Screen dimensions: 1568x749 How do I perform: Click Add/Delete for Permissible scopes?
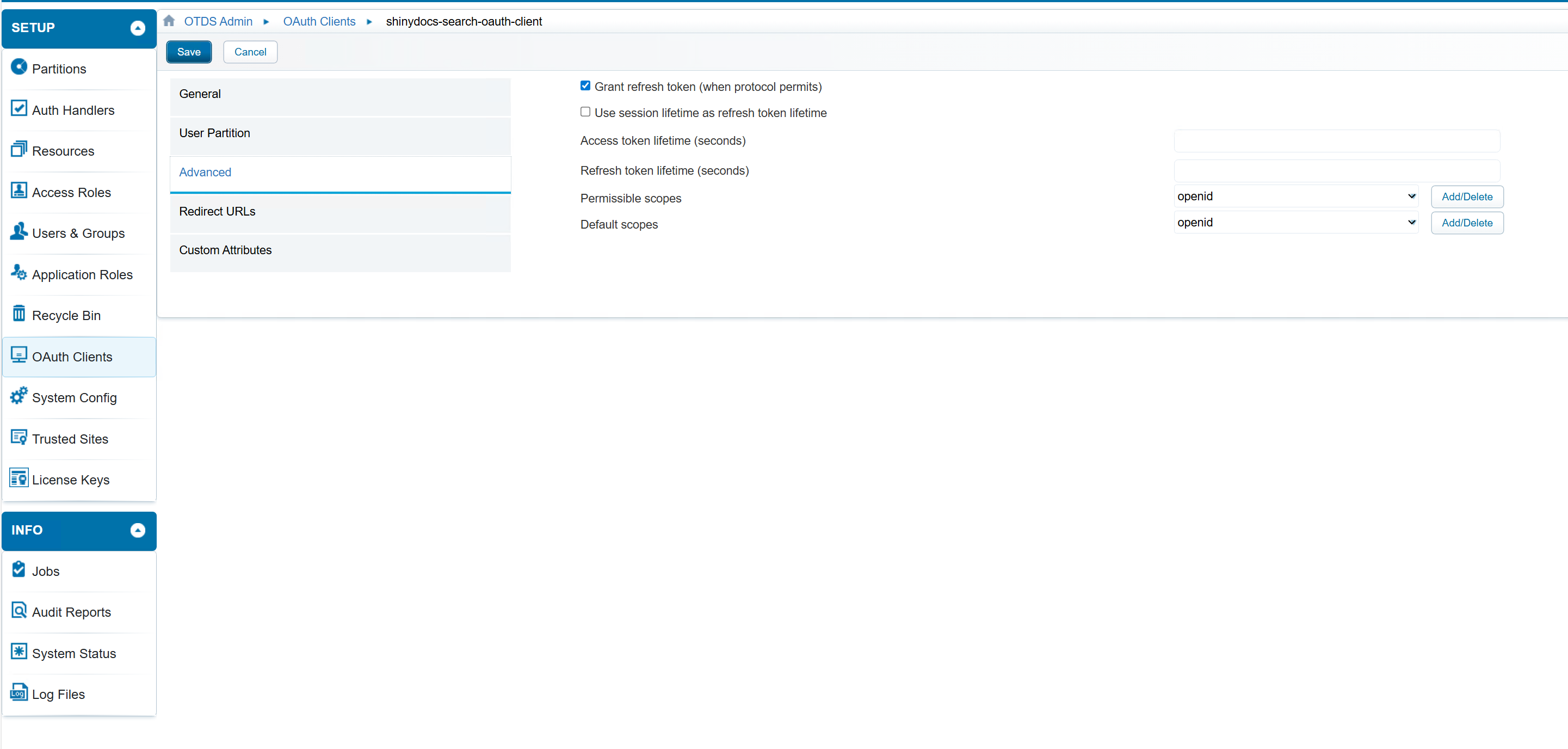pos(1466,197)
